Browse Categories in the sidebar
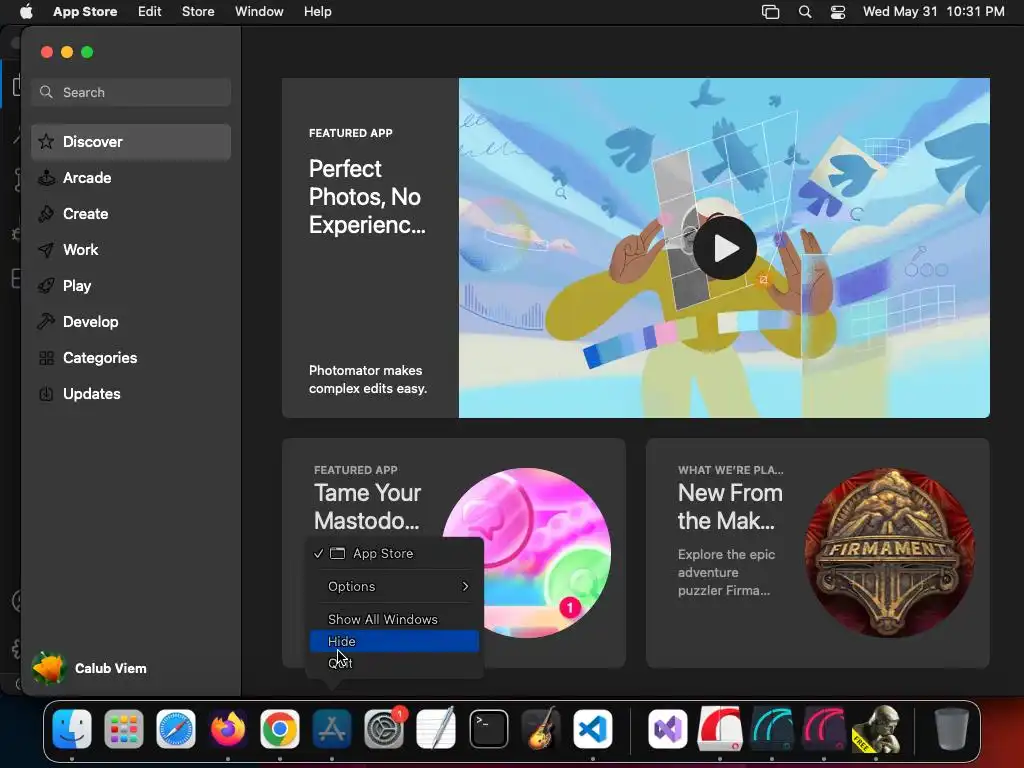Image resolution: width=1024 pixels, height=768 pixels. [x=131, y=357]
